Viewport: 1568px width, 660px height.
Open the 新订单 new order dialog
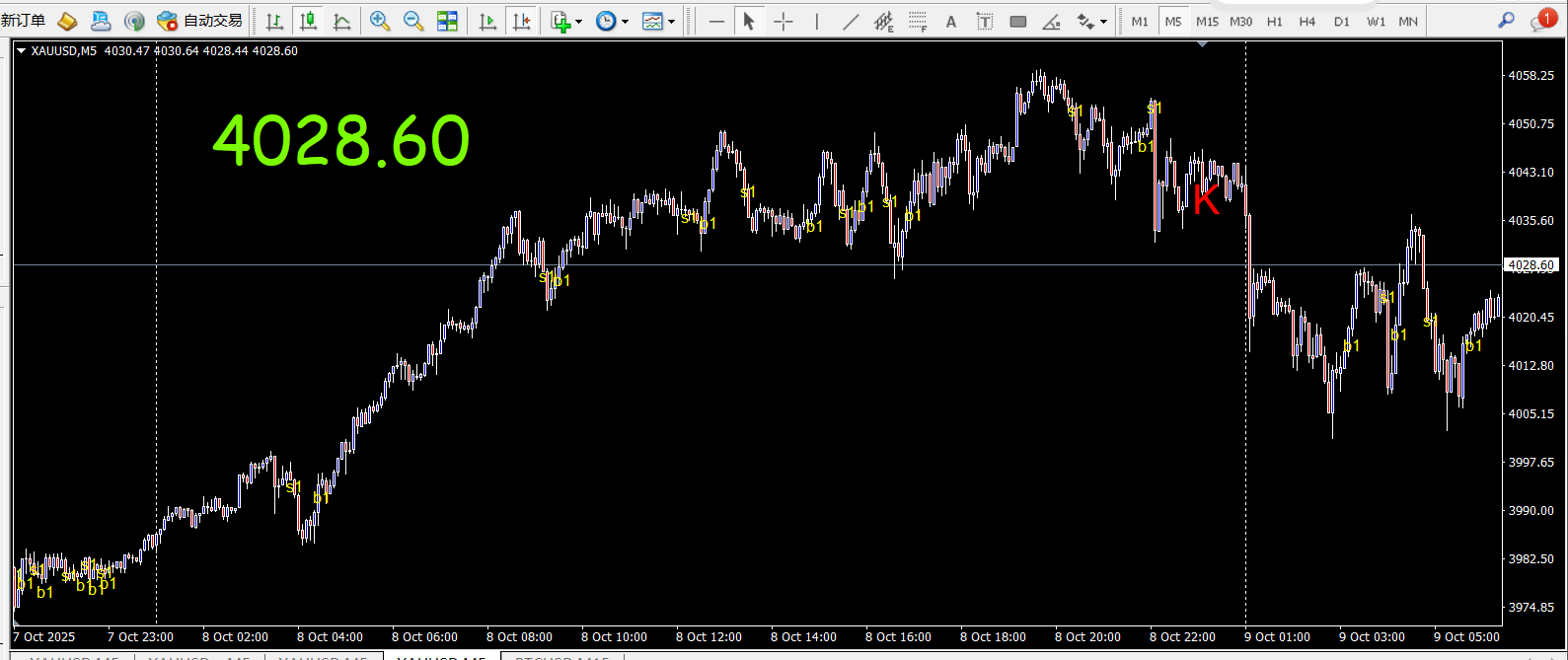point(23,21)
